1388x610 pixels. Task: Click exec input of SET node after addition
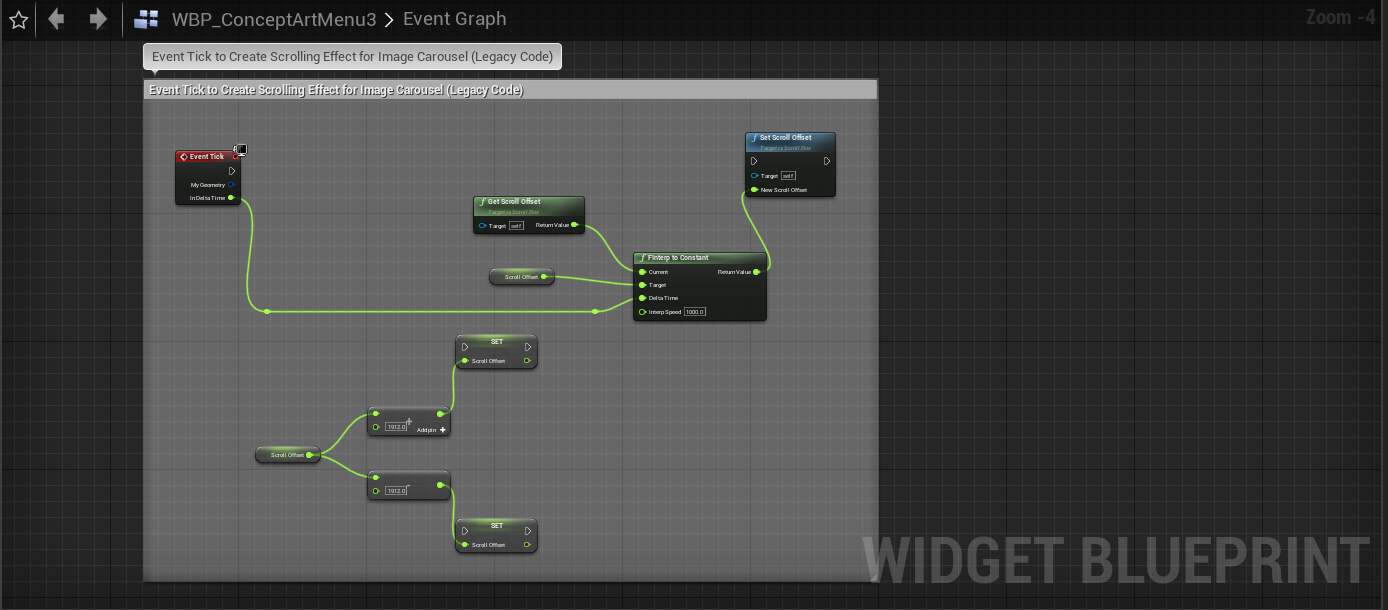click(x=465, y=348)
